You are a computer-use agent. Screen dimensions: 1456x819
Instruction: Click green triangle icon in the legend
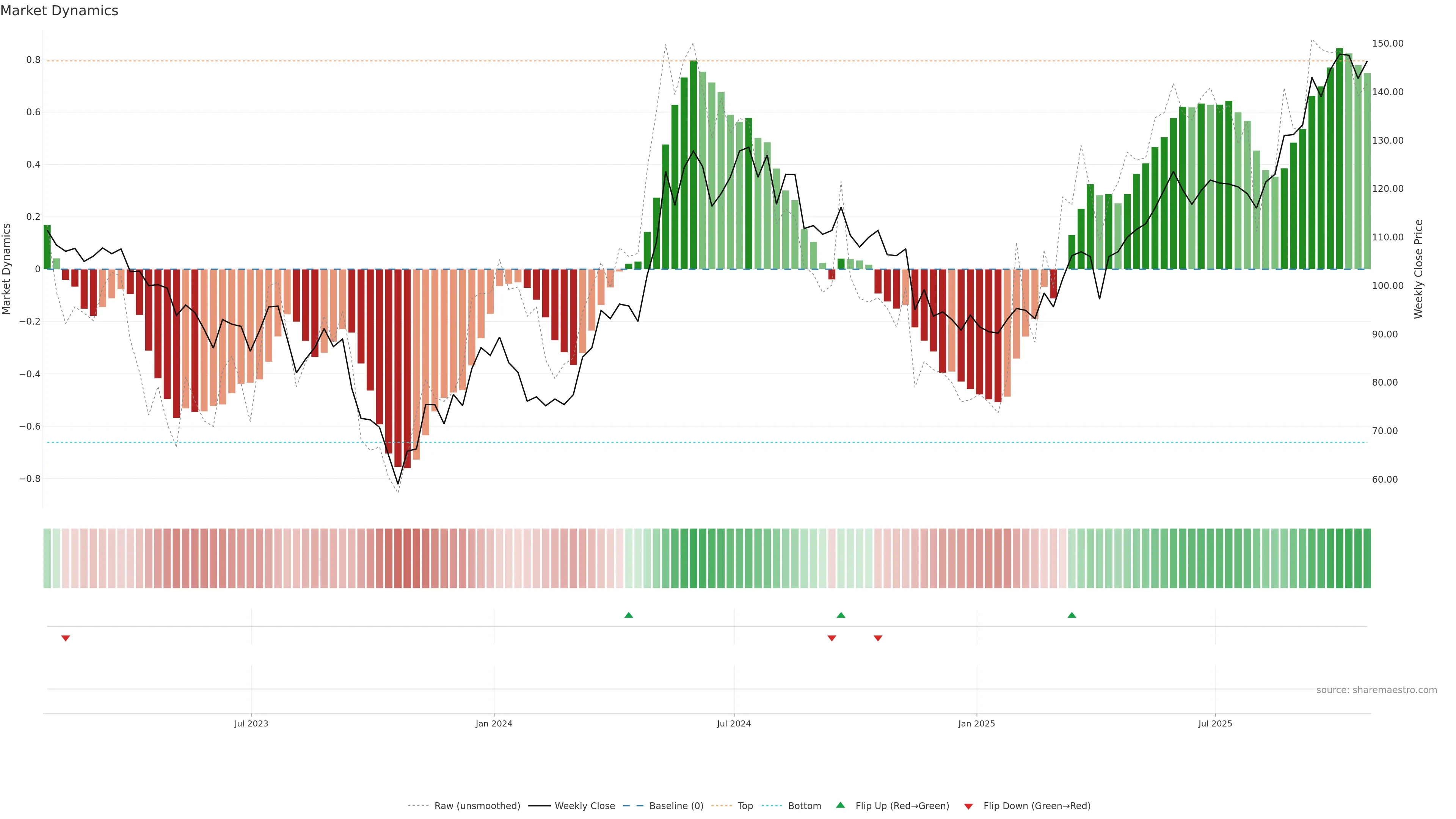pos(841,805)
